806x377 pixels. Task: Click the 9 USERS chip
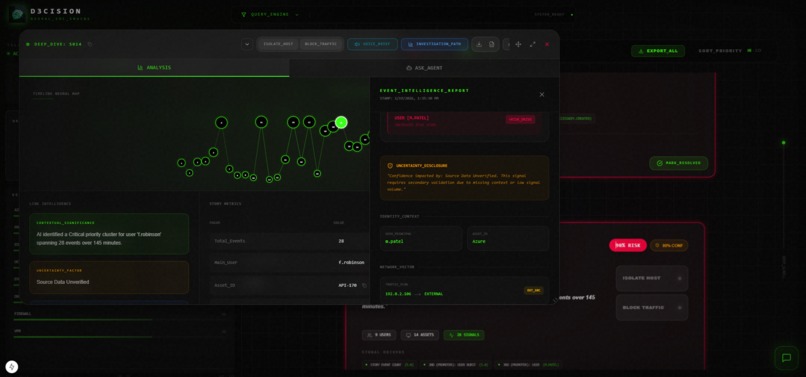[379, 335]
